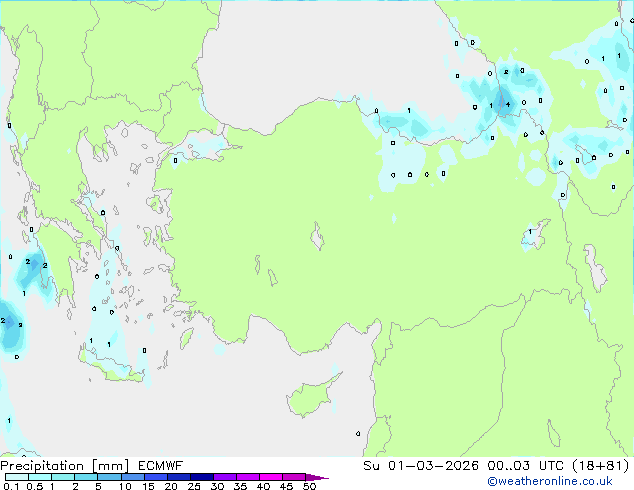Image resolution: width=634 pixels, height=490 pixels.
Task: Click the '4' precipitation value on map
Action: 508,104
